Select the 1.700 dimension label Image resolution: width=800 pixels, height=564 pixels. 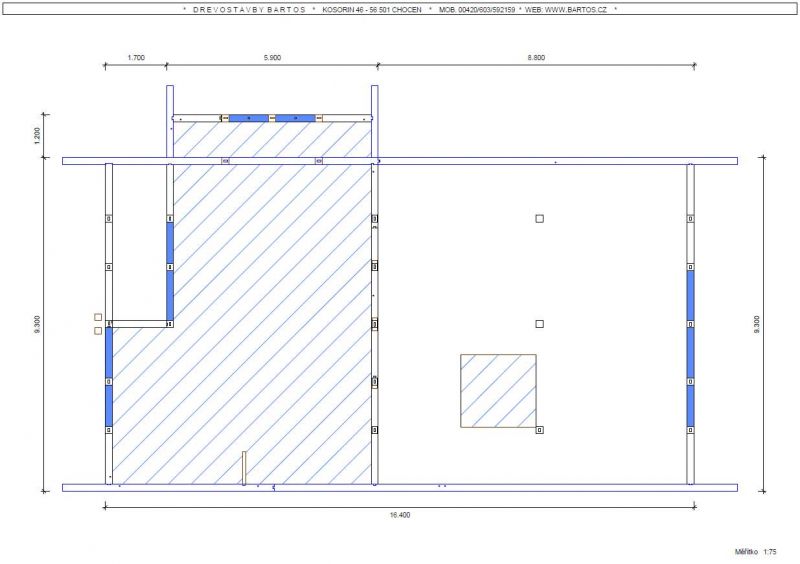click(x=136, y=58)
